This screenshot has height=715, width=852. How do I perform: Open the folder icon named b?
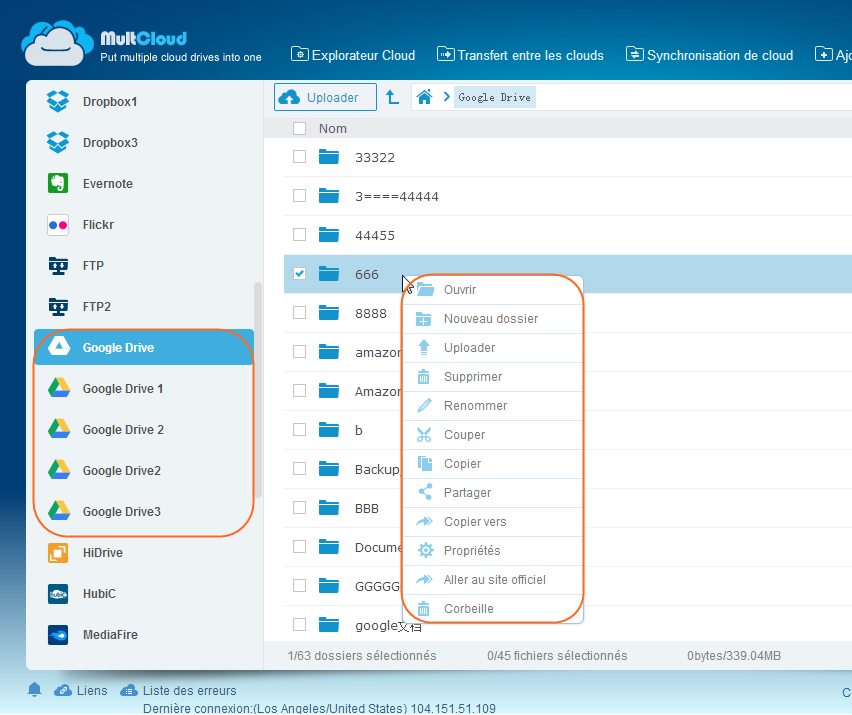pos(329,430)
